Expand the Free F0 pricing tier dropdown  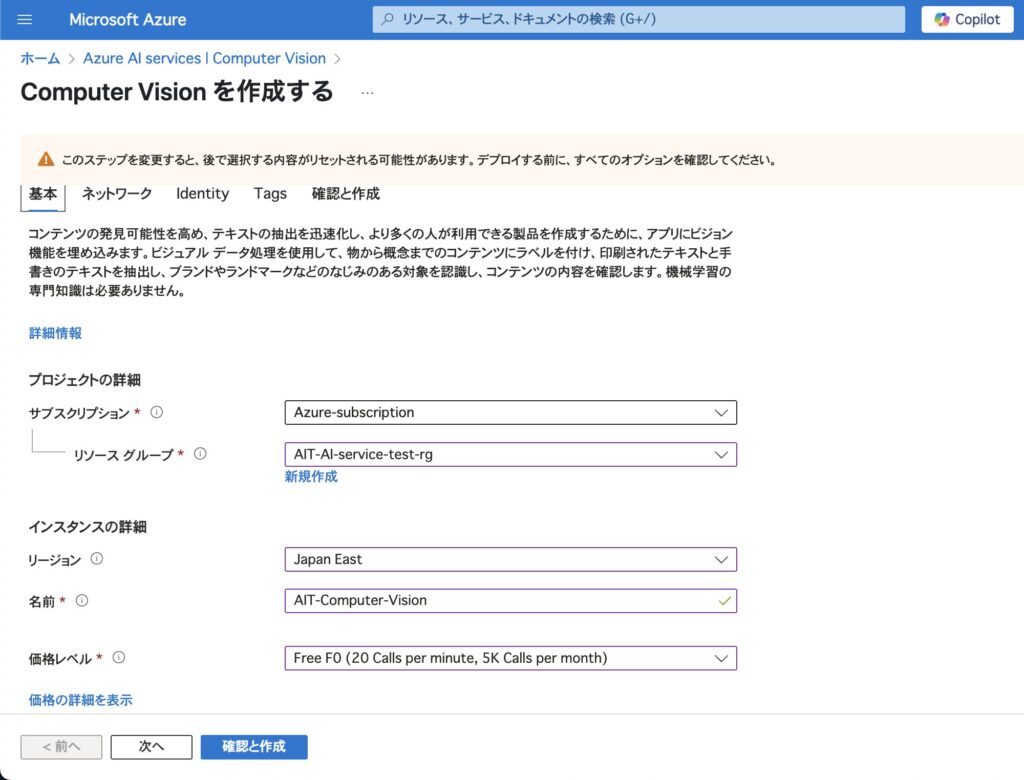[511, 658]
